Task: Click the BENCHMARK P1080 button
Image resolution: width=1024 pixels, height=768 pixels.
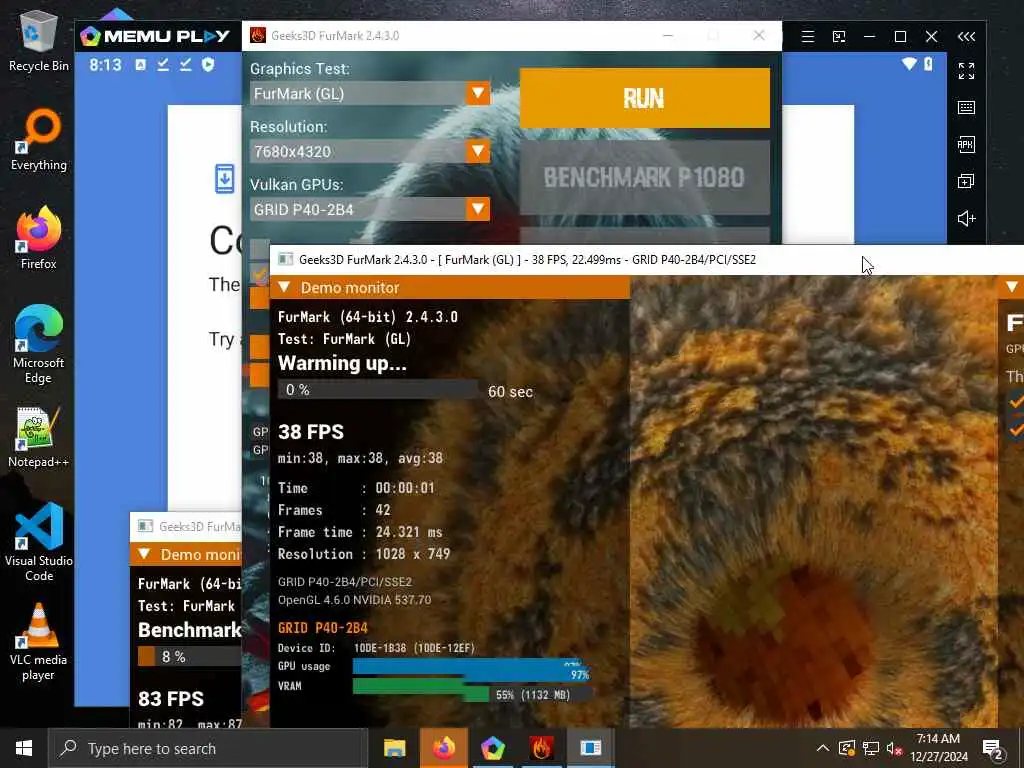Action: tap(645, 177)
